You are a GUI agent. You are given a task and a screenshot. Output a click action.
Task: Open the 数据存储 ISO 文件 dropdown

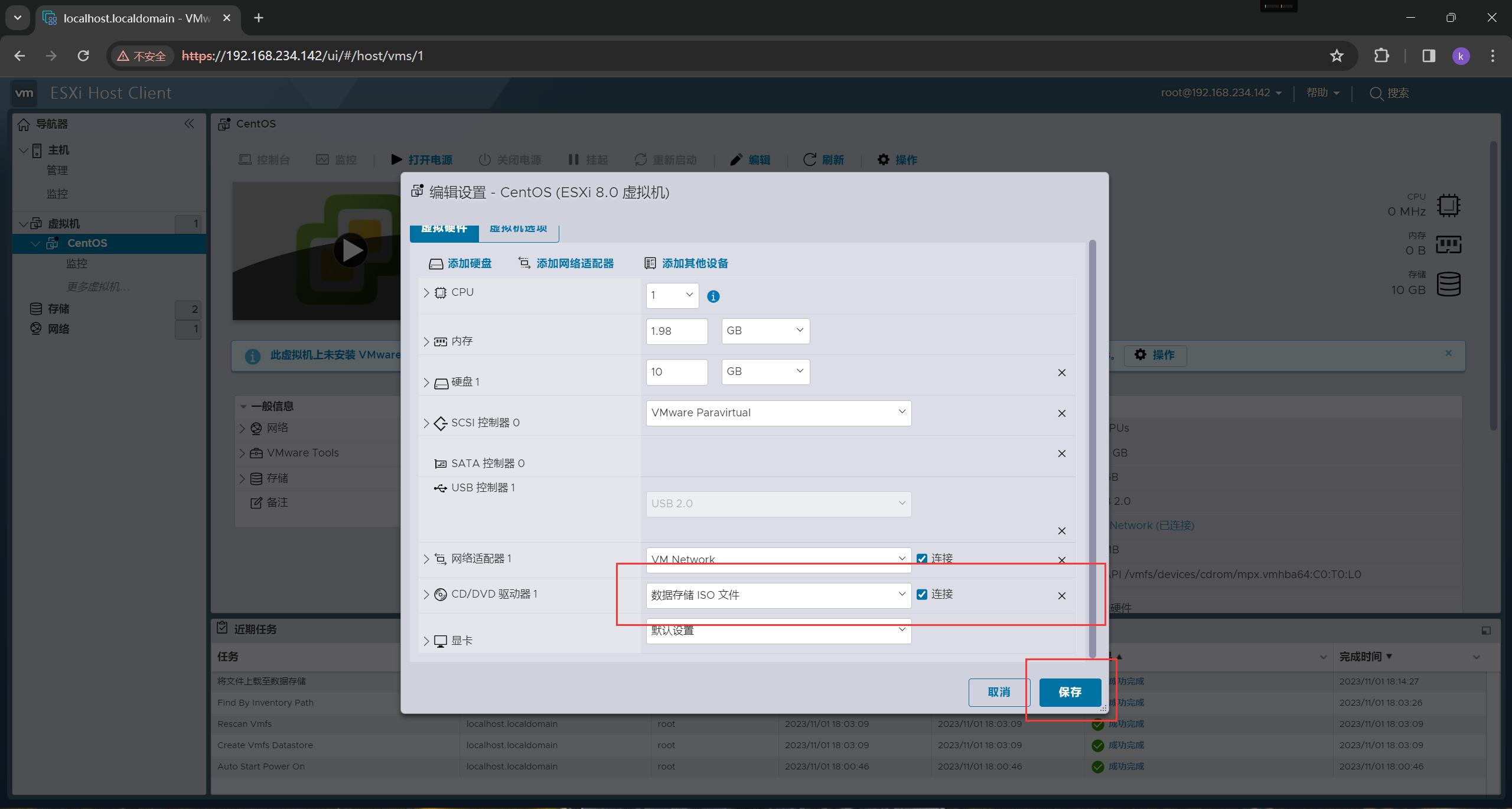coord(778,595)
